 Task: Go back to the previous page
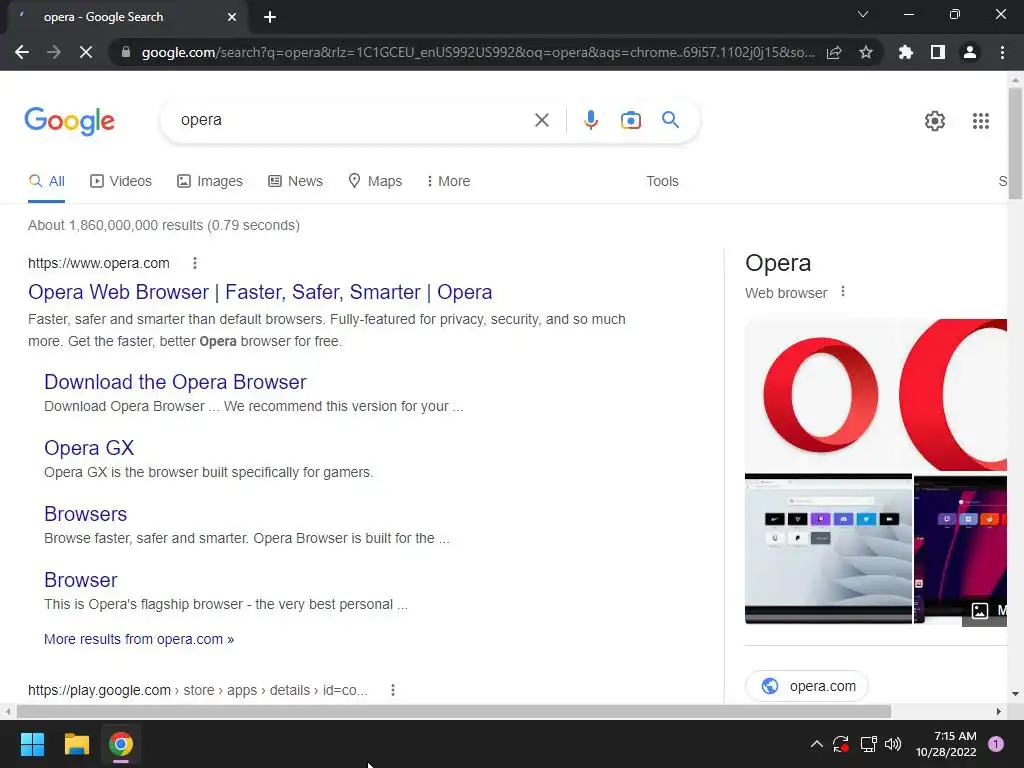[22, 52]
